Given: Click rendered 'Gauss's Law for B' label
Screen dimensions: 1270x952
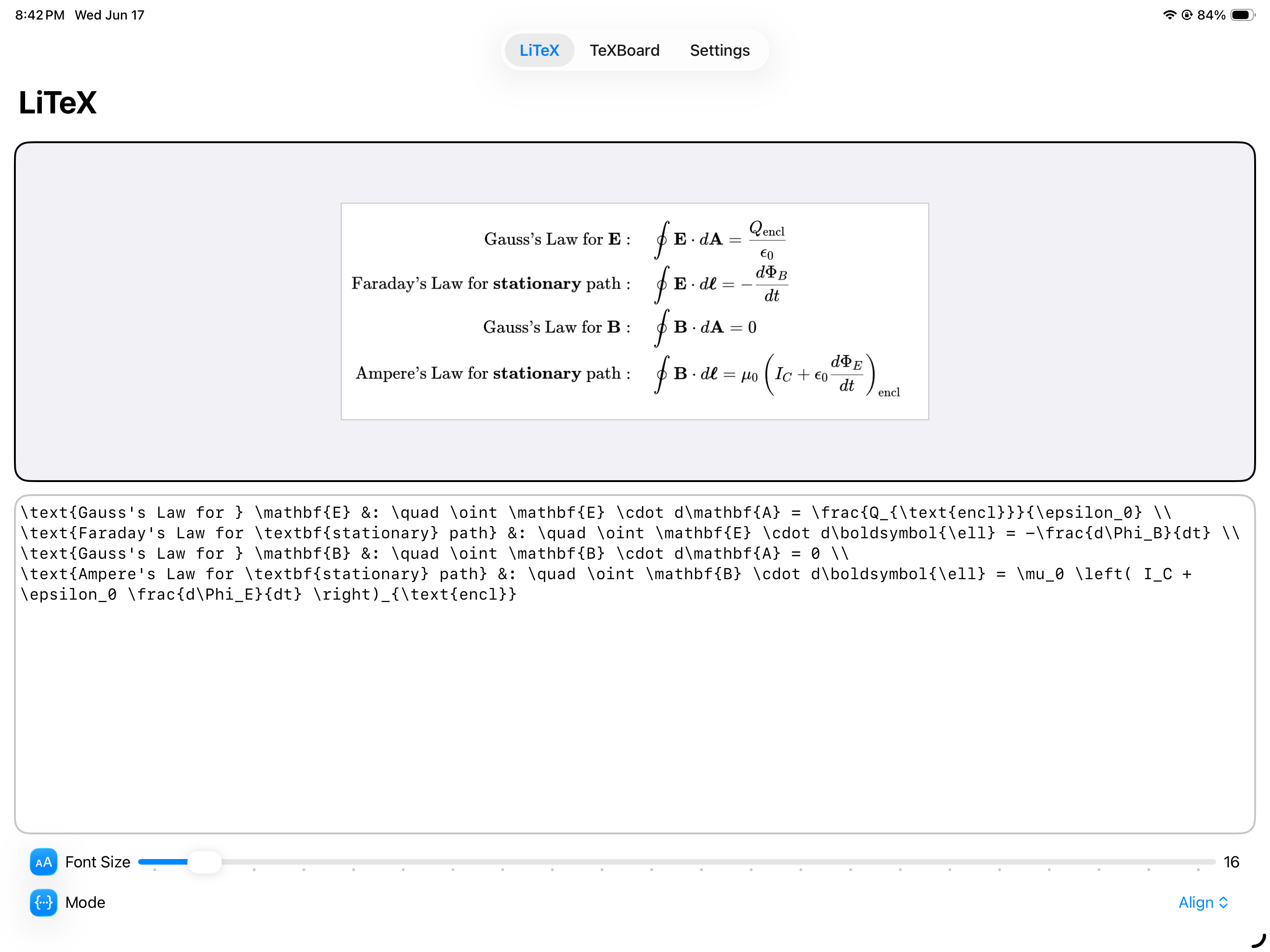Looking at the screenshot, I should coord(557,327).
